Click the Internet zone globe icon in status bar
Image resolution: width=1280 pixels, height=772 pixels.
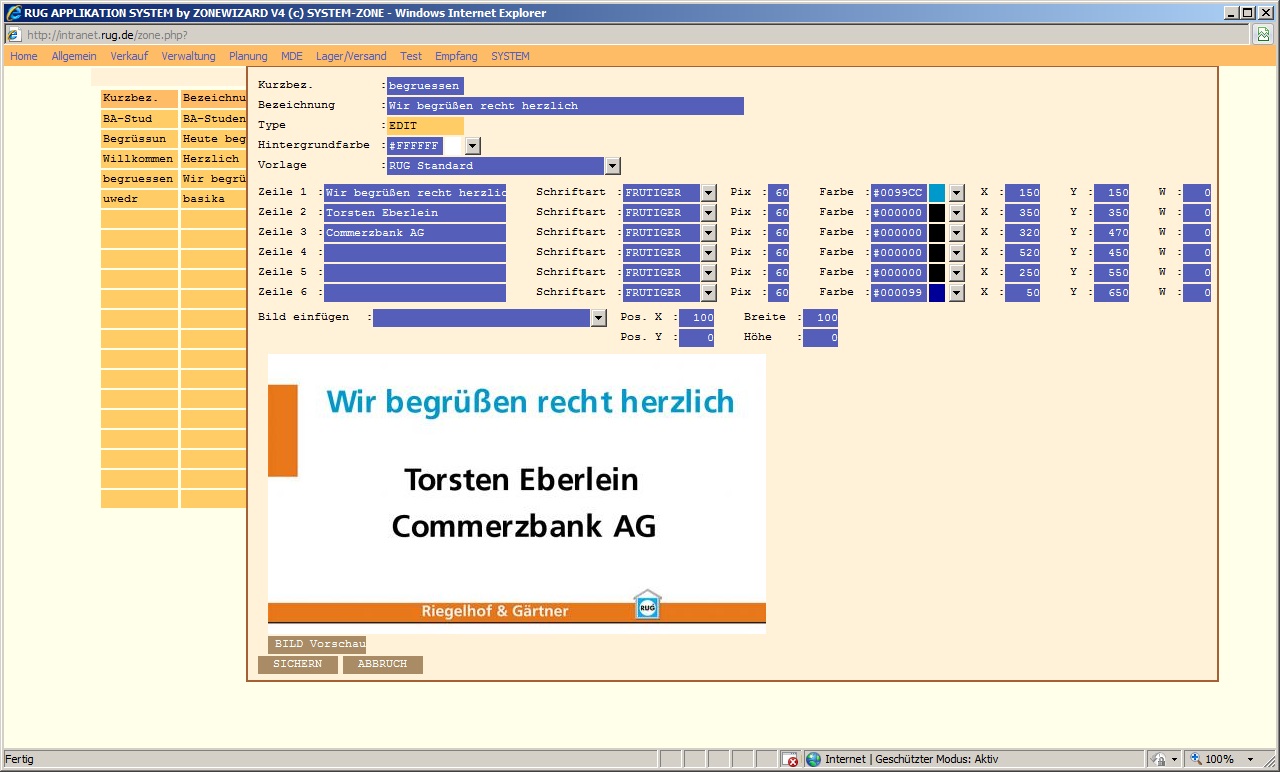tap(813, 759)
